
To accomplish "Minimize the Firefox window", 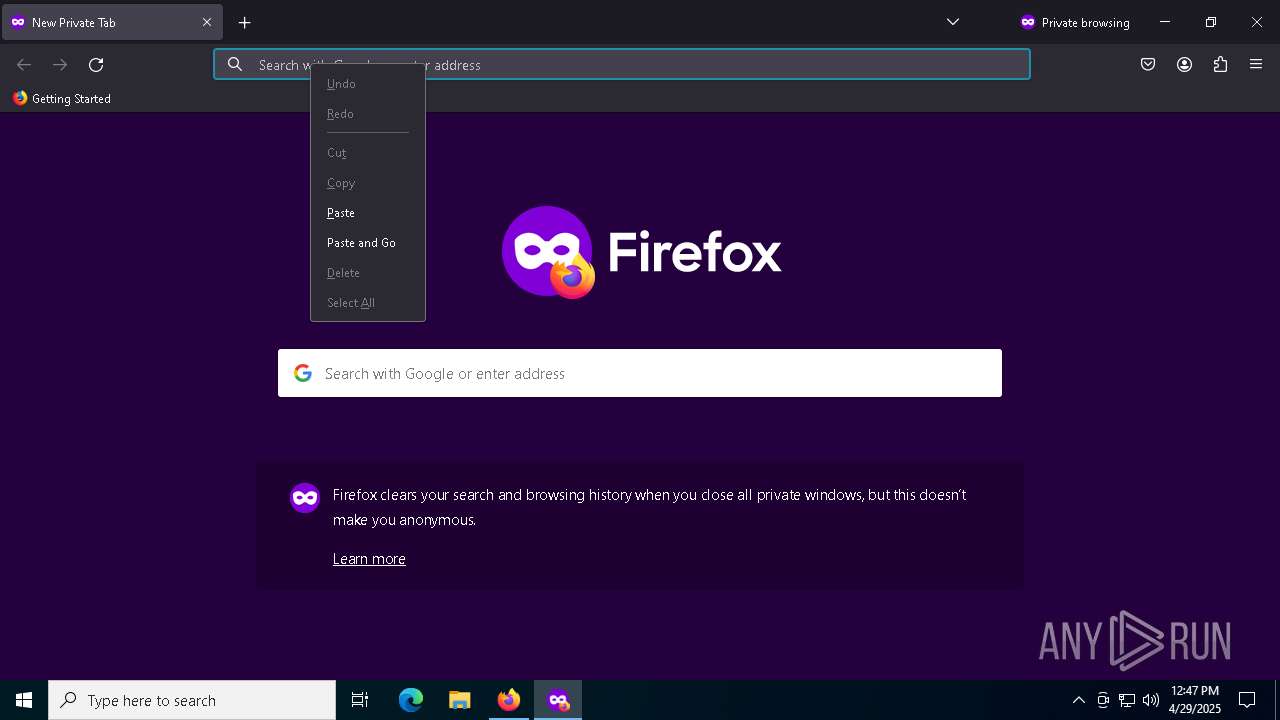I will click(x=1165, y=22).
